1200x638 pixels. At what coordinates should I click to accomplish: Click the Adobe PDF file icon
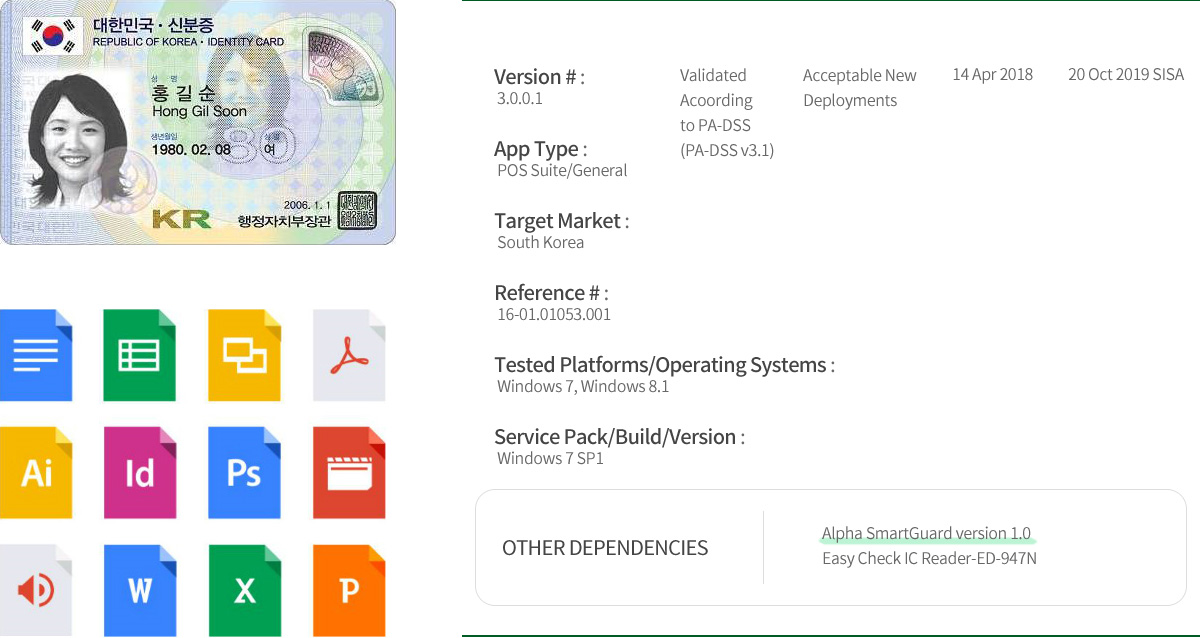pyautogui.click(x=349, y=355)
